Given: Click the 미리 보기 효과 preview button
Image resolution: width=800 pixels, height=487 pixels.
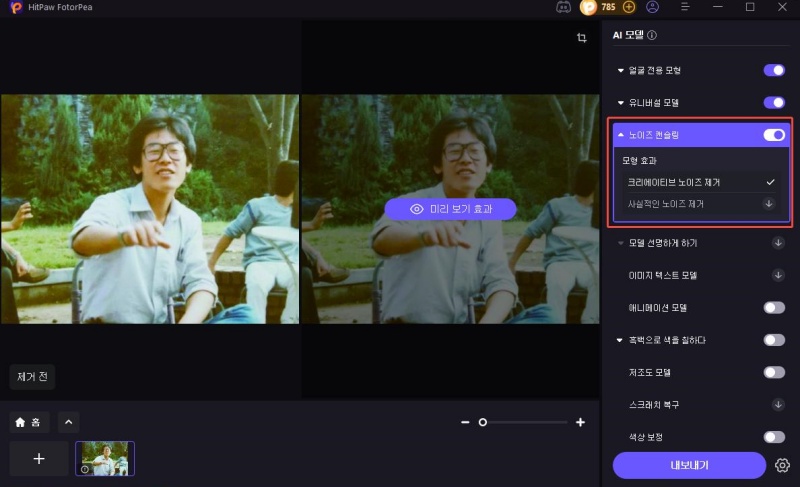Looking at the screenshot, I should [451, 209].
